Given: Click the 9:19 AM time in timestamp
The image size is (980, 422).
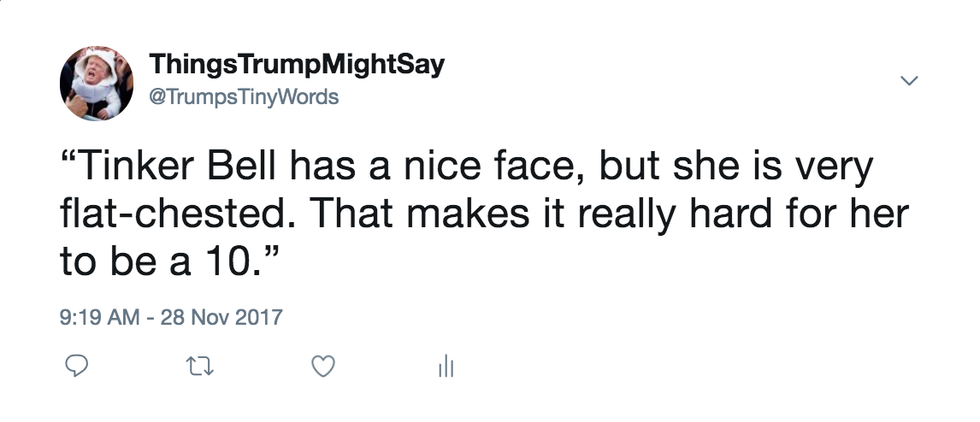Looking at the screenshot, I should pyautogui.click(x=98, y=318).
